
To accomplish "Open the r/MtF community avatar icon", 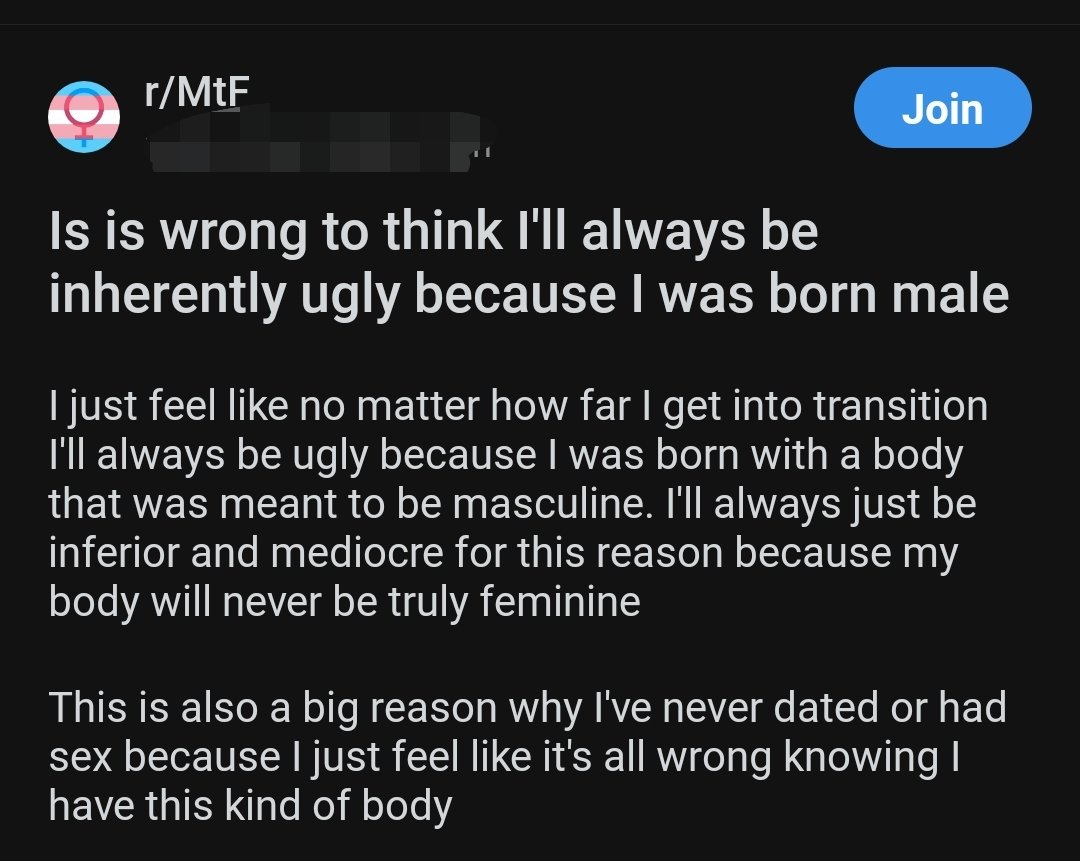I will [x=83, y=116].
